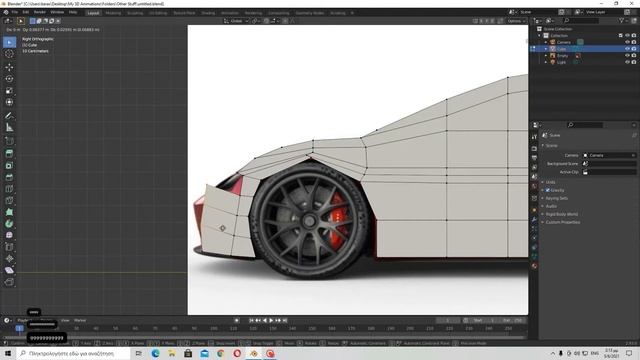The image size is (640, 360).
Task: Select the Rip Region tool
Action: point(9,282)
